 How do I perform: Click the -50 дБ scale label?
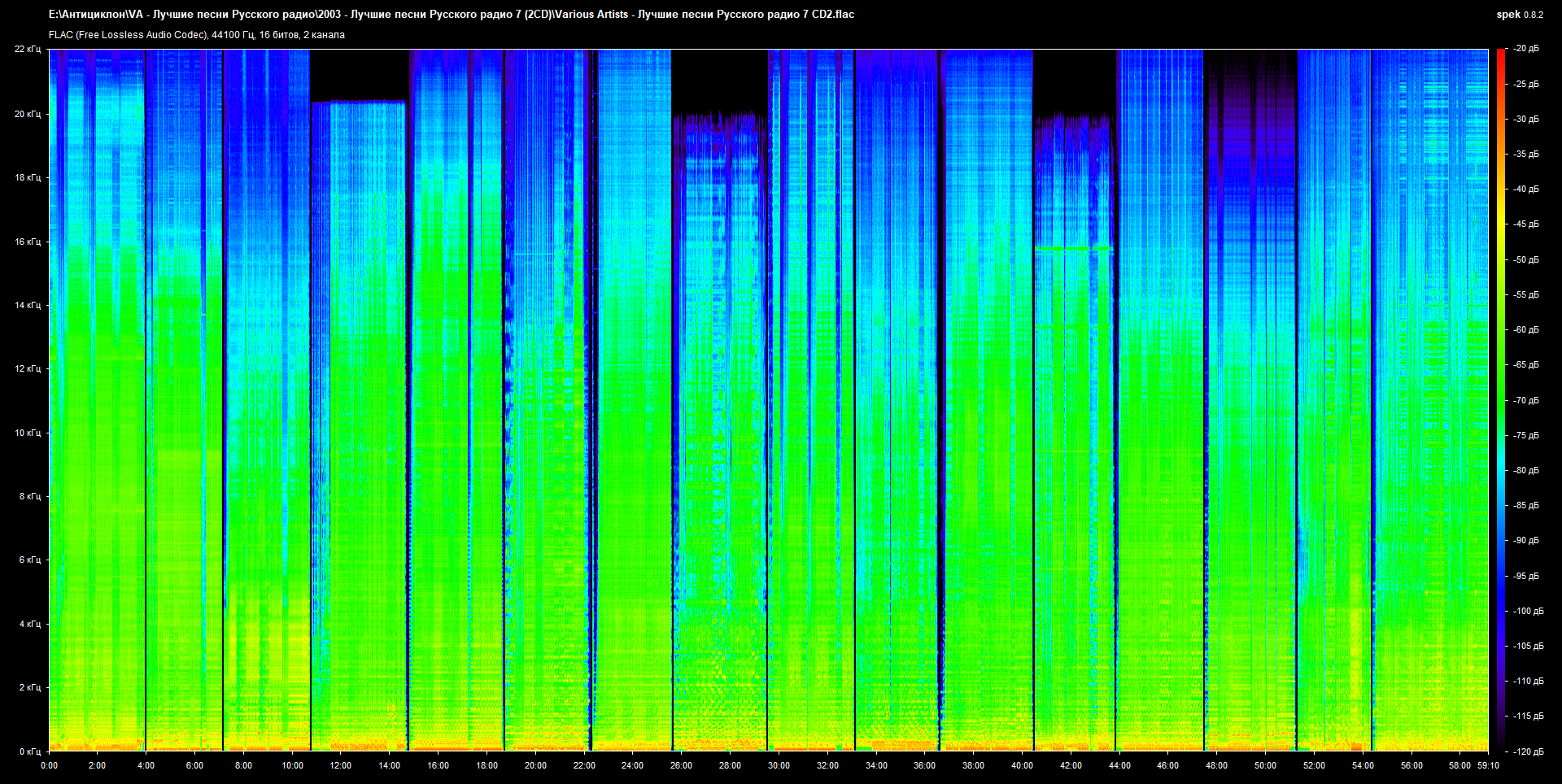pyautogui.click(x=1525, y=259)
